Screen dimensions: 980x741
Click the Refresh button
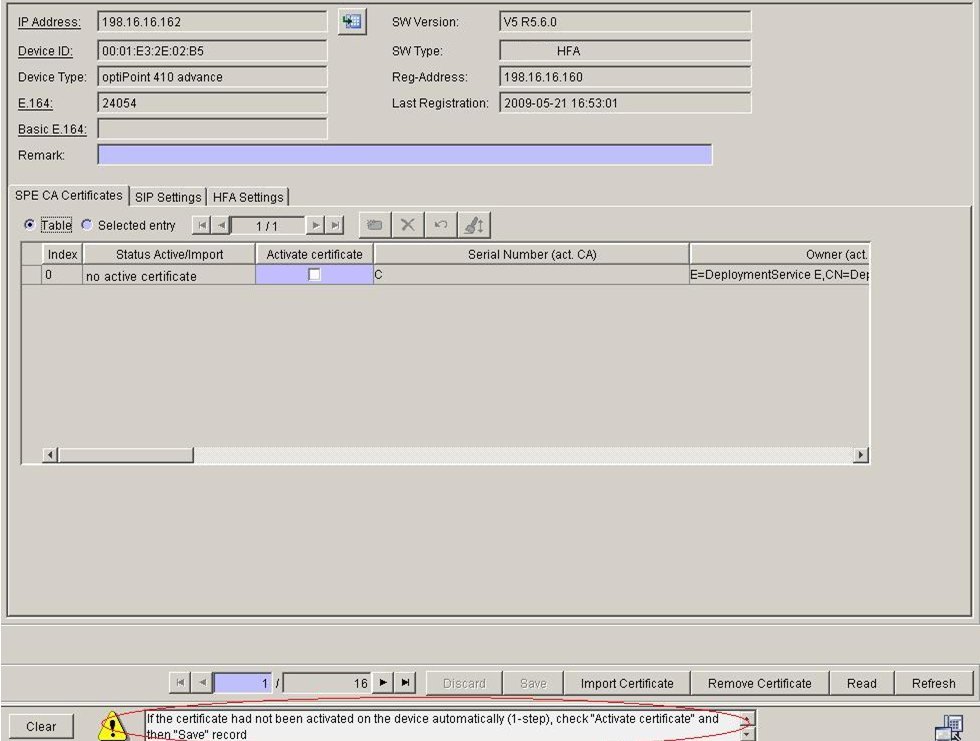tap(933, 683)
